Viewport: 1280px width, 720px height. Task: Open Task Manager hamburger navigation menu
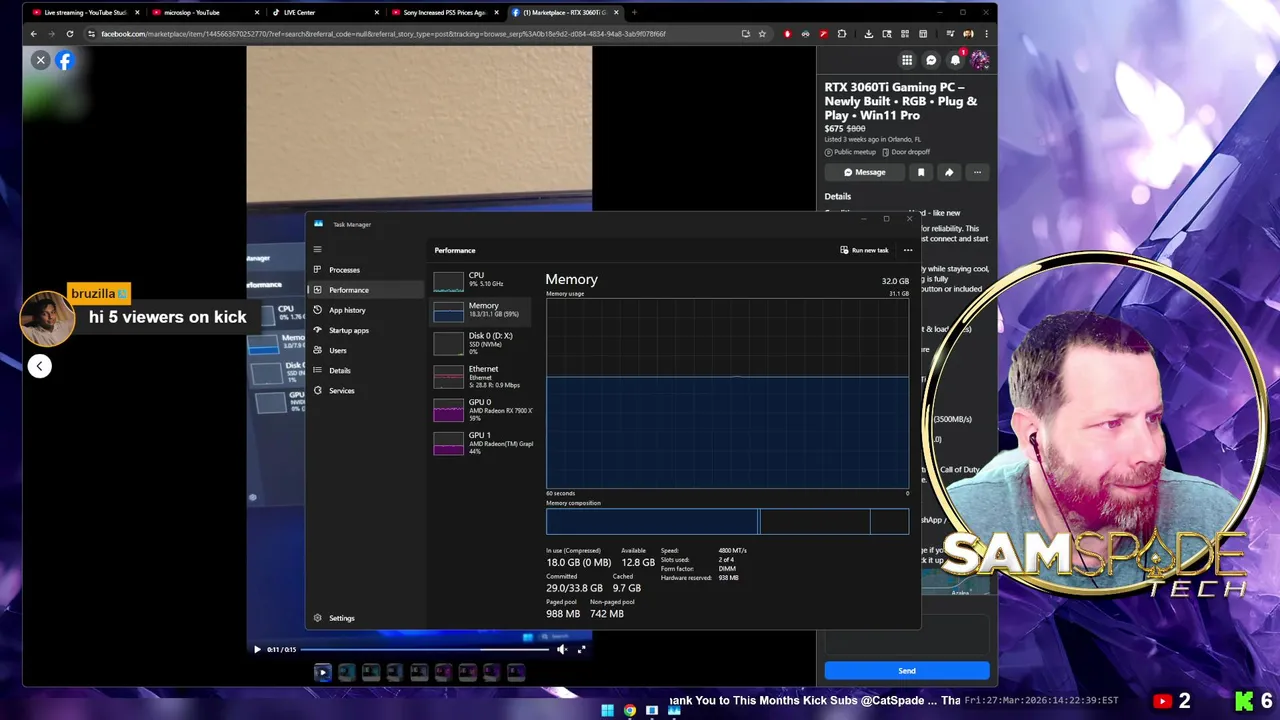tap(317, 250)
